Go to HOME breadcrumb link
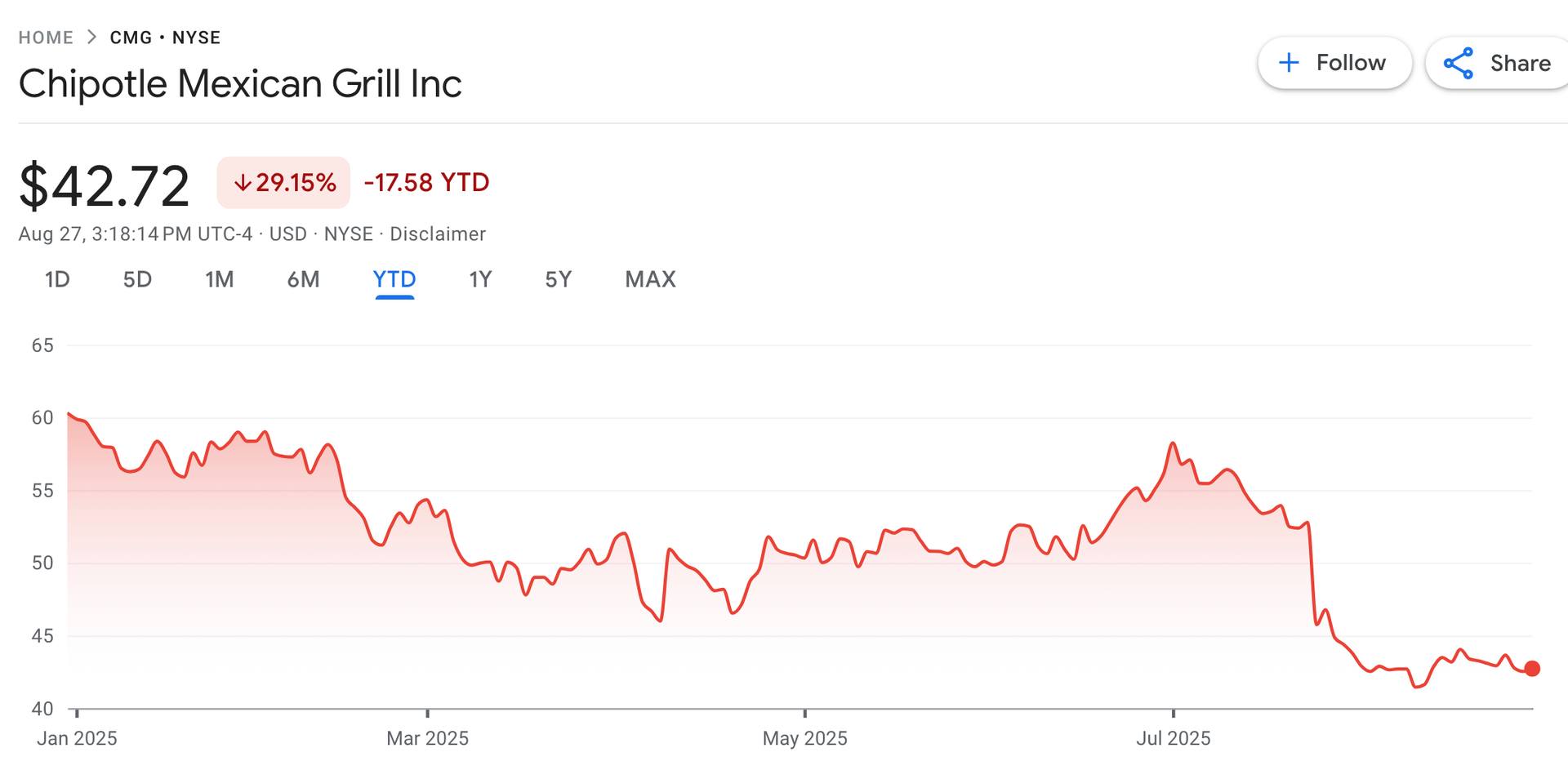The width and height of the screenshot is (1568, 779). click(46, 38)
